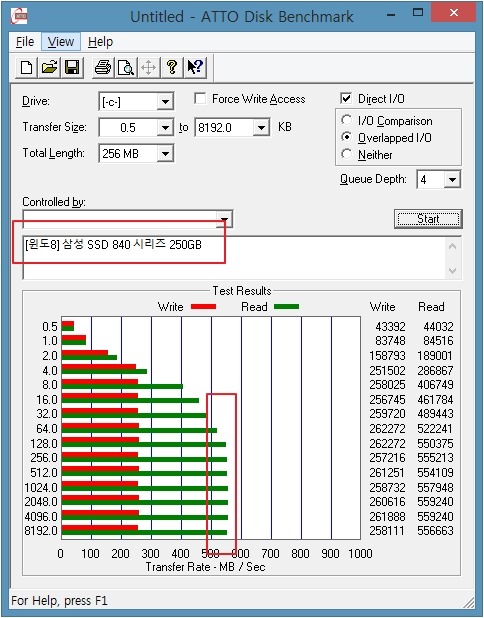Select the I/O Comparison radio button
Image resolution: width=484 pixels, height=618 pixels.
[346, 120]
